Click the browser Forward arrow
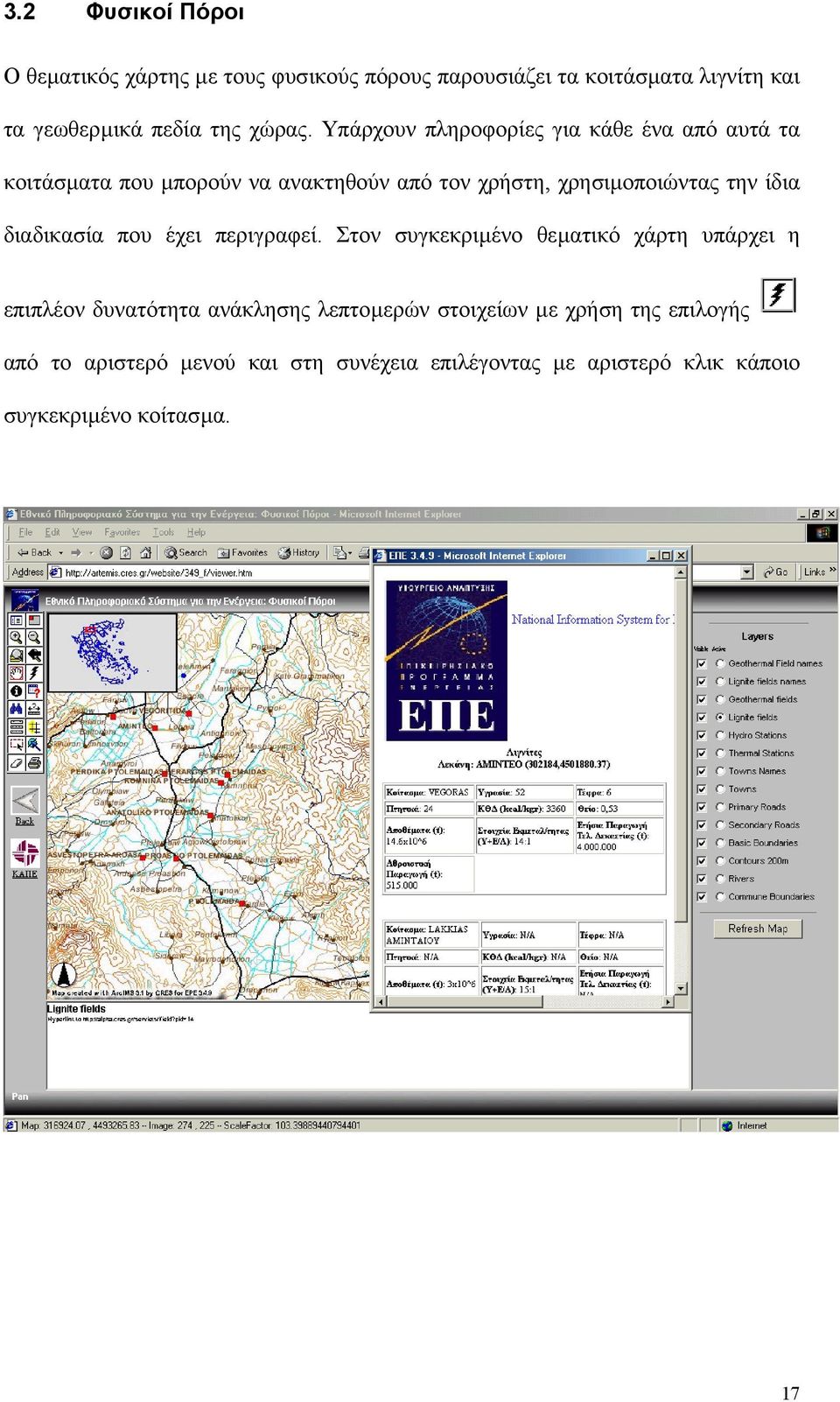The width and height of the screenshot is (840, 1402). tap(76, 552)
